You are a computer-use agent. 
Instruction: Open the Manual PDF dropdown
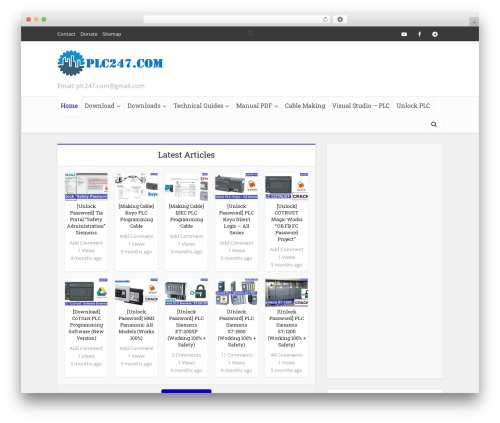pyautogui.click(x=257, y=106)
